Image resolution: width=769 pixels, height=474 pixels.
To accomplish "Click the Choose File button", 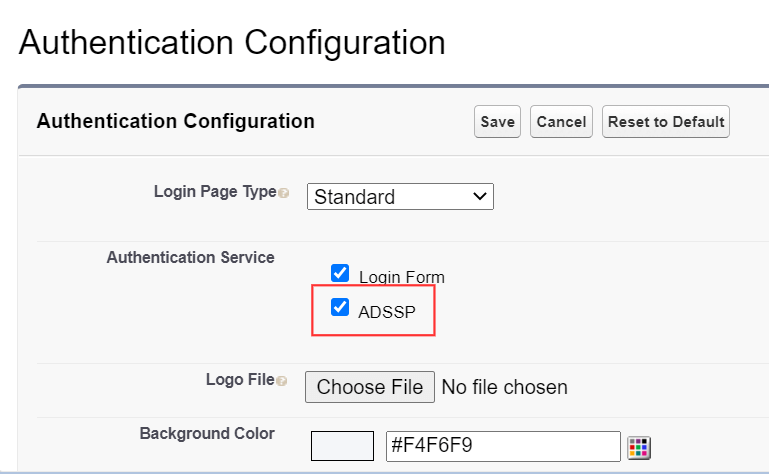I will click(370, 387).
